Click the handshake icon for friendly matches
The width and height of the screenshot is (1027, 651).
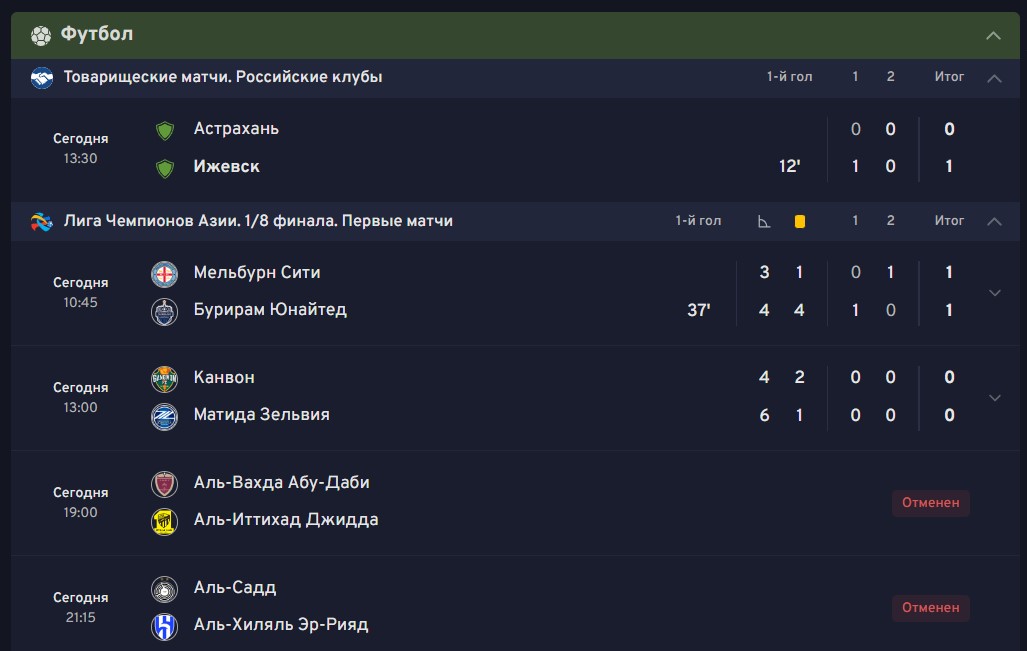[42, 78]
